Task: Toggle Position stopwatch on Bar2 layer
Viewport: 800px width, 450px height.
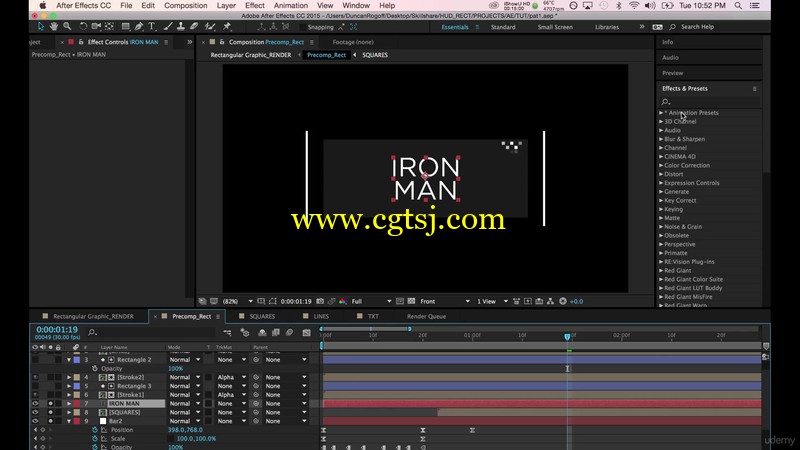Action: click(x=95, y=430)
